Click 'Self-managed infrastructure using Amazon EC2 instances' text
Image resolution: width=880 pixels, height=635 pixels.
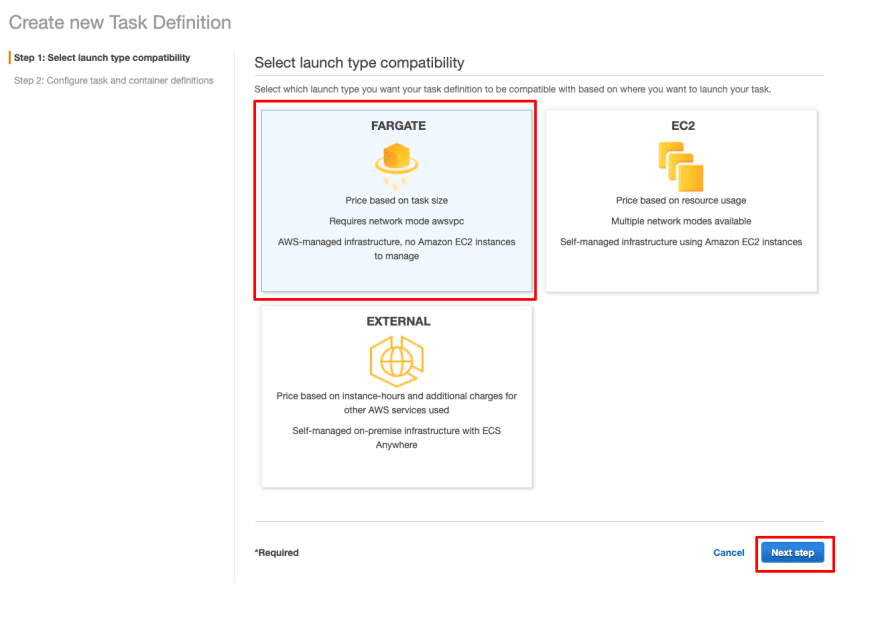tap(681, 242)
